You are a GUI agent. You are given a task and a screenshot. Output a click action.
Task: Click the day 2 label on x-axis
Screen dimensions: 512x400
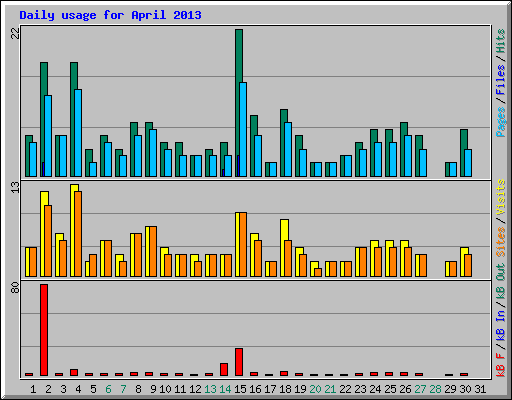(48, 389)
